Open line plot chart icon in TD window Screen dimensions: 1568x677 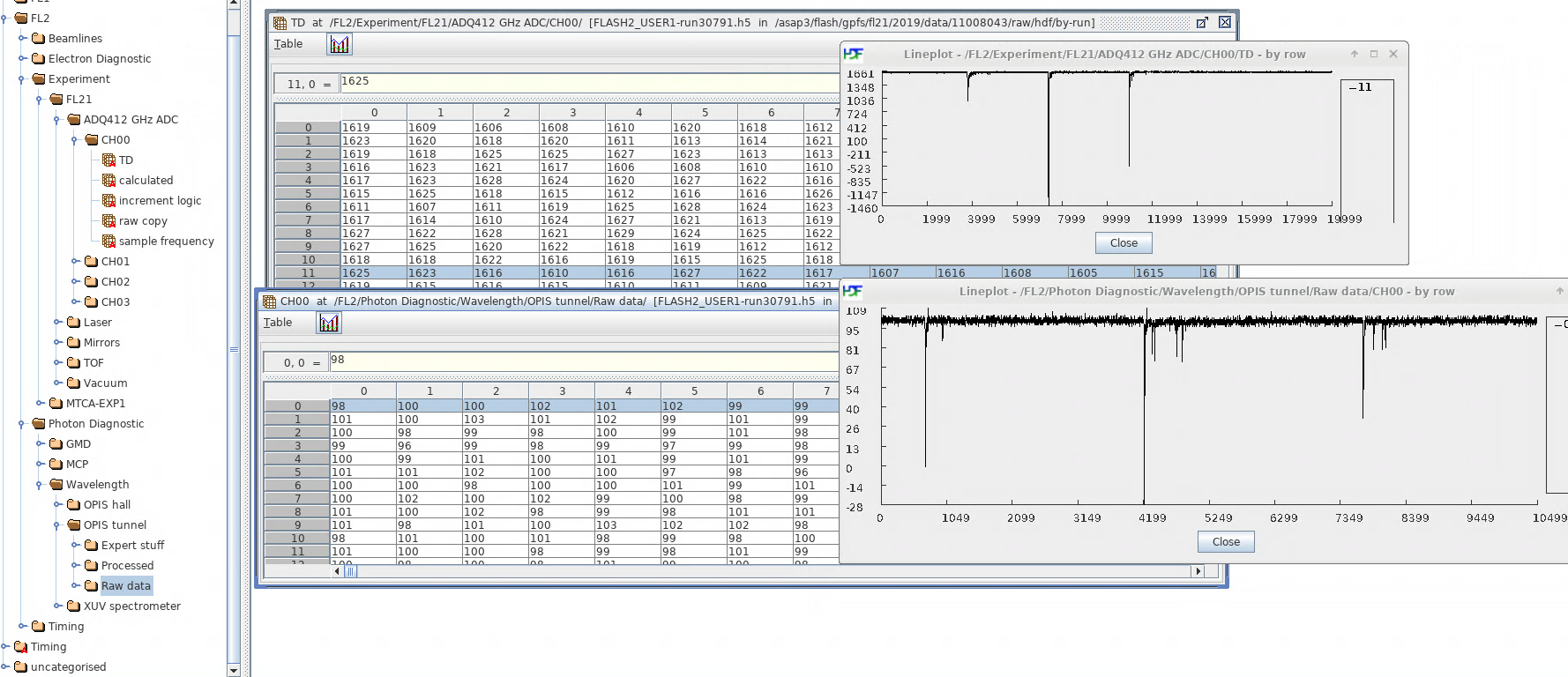[340, 44]
